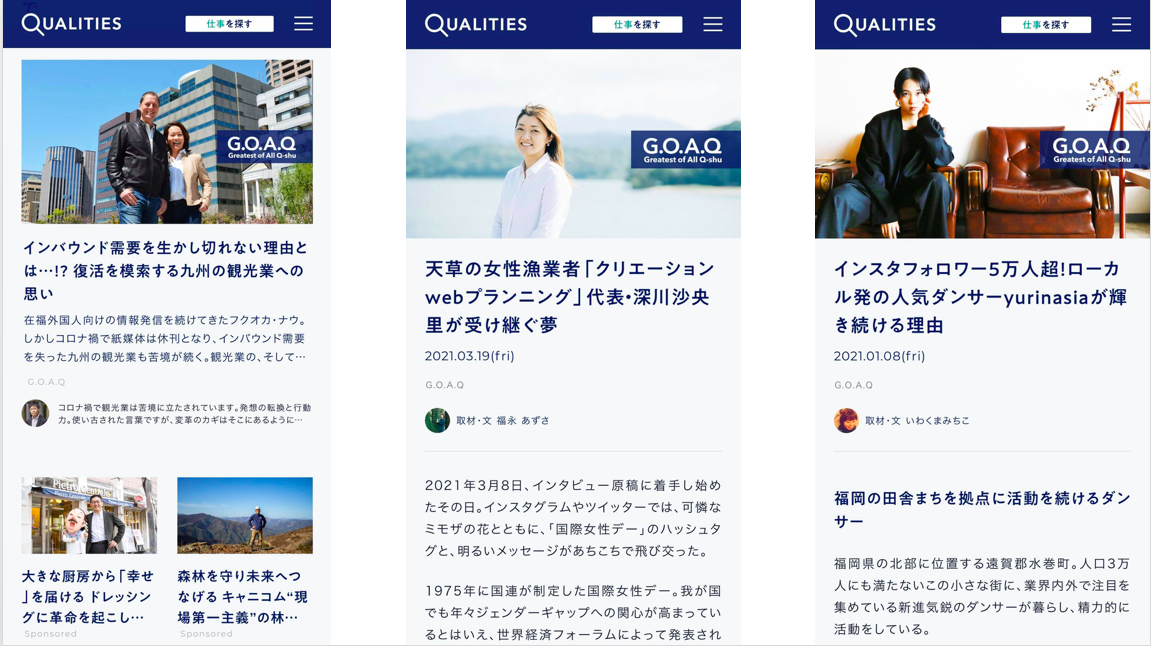The height and width of the screenshot is (646, 1151).
Task: Open the 大きな厨房から sponsored article title
Action: click(x=88, y=596)
